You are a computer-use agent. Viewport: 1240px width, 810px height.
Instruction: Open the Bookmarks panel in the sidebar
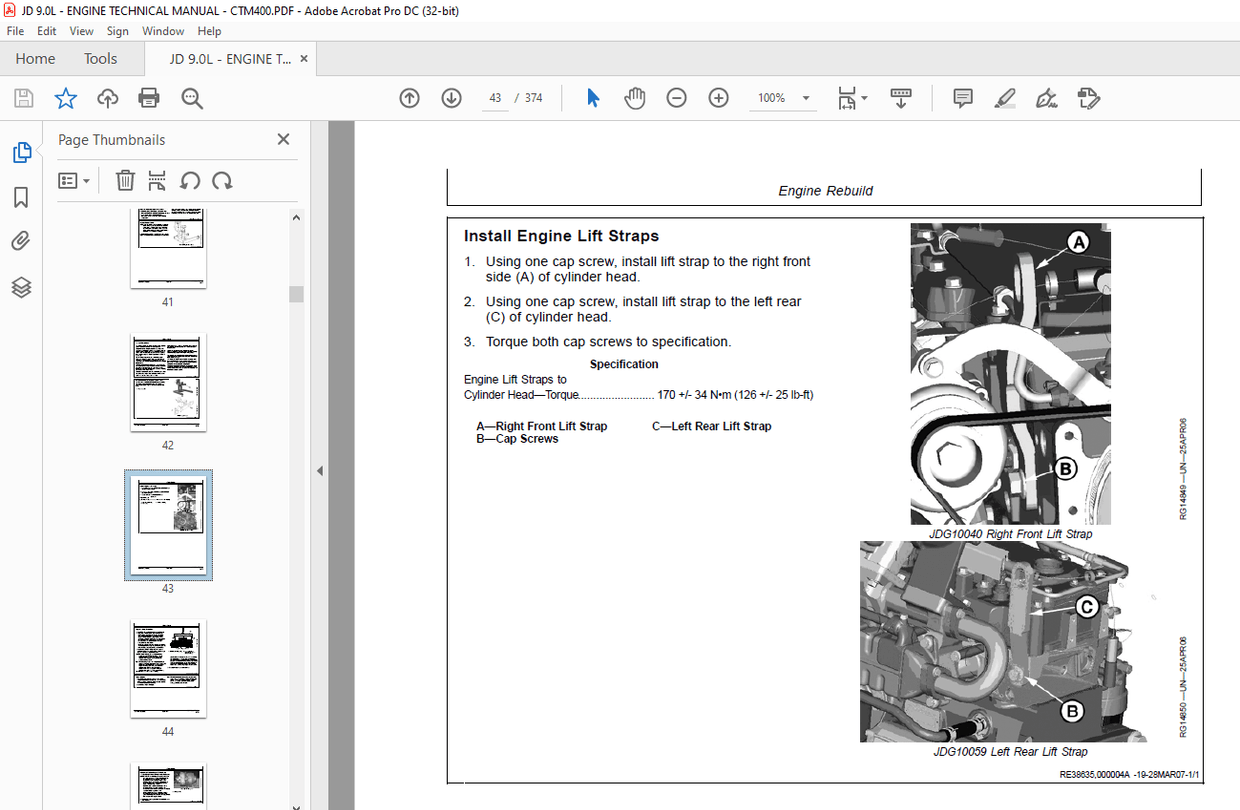point(22,198)
